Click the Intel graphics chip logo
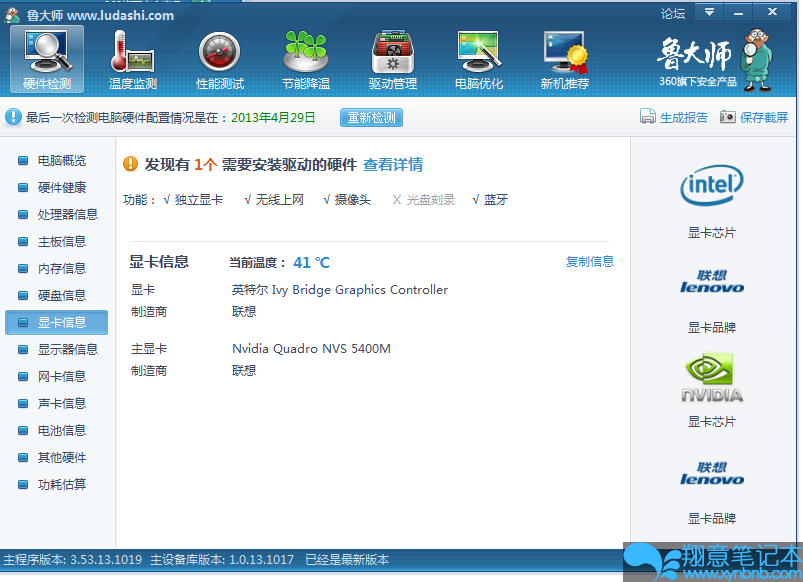 point(712,185)
